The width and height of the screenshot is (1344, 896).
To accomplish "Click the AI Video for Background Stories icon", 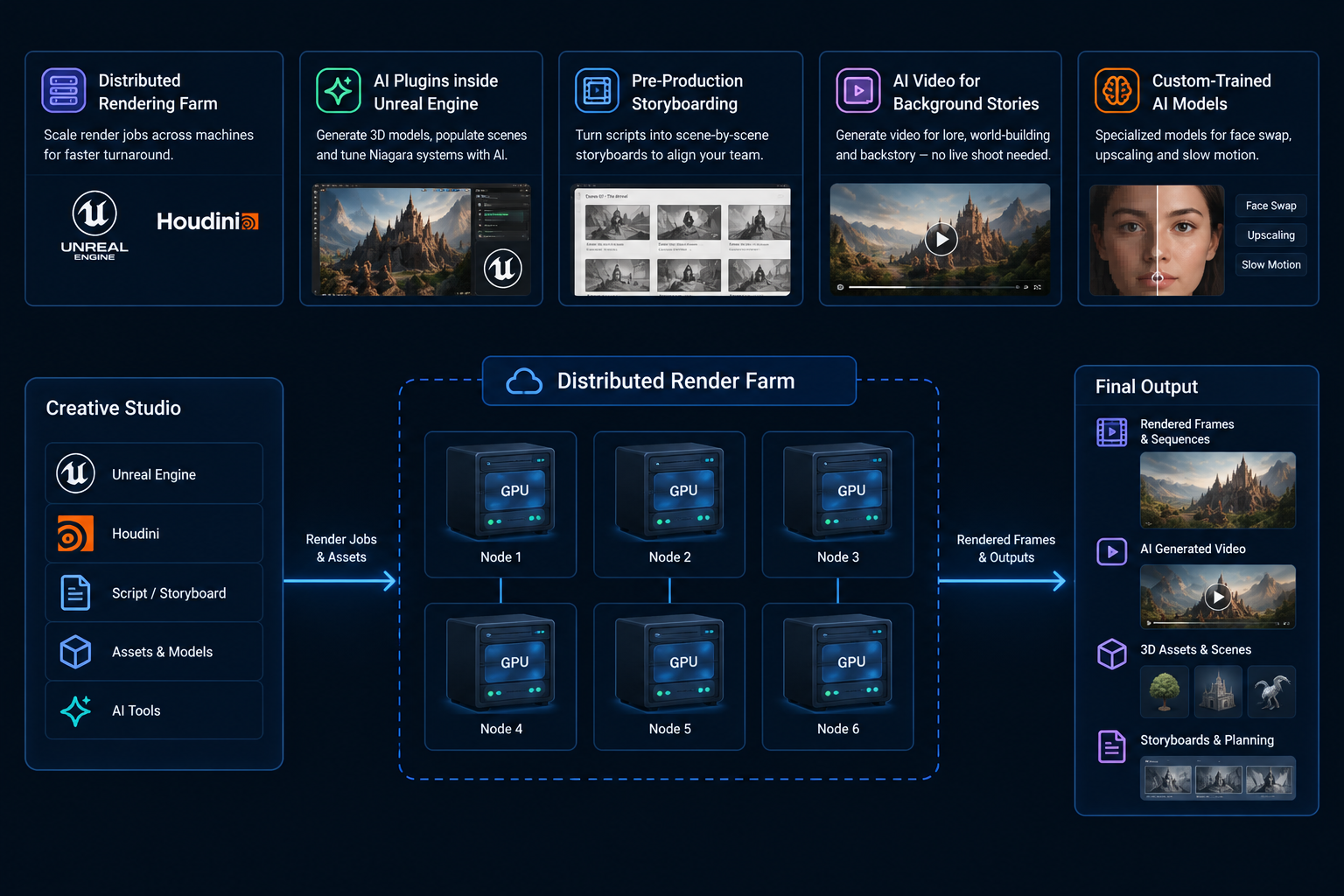I will coord(858,91).
